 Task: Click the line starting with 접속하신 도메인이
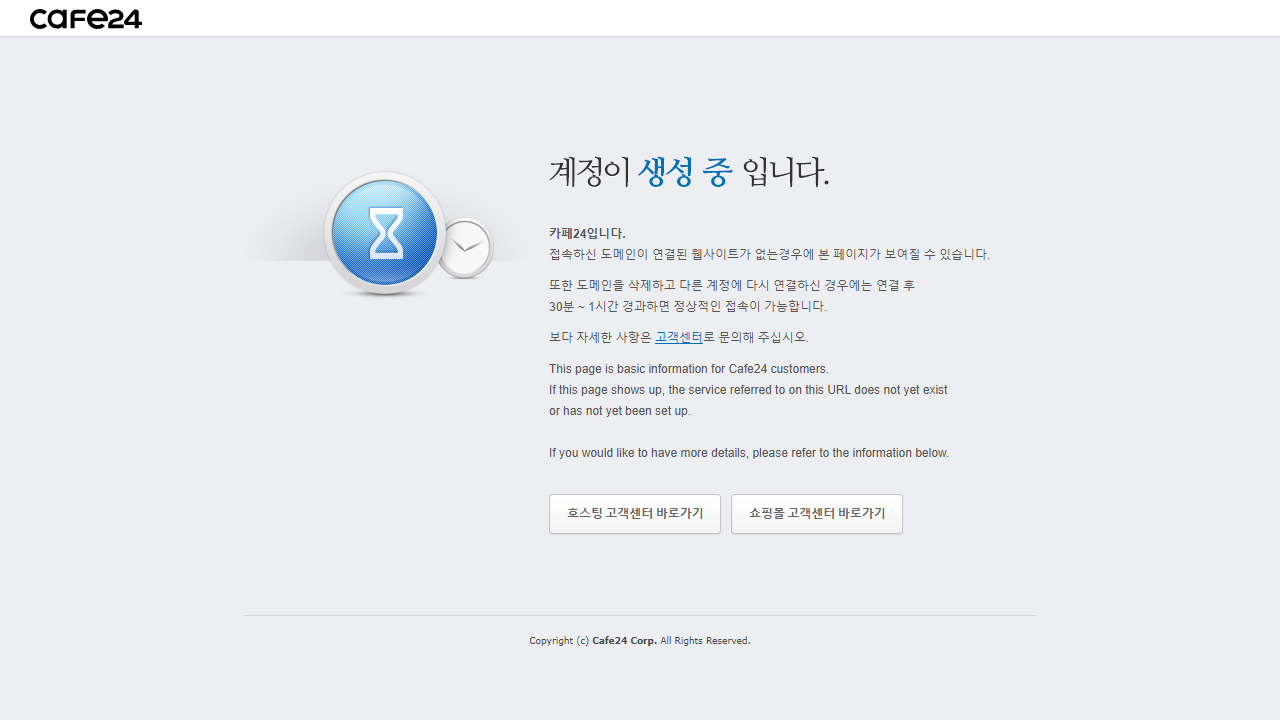point(769,255)
